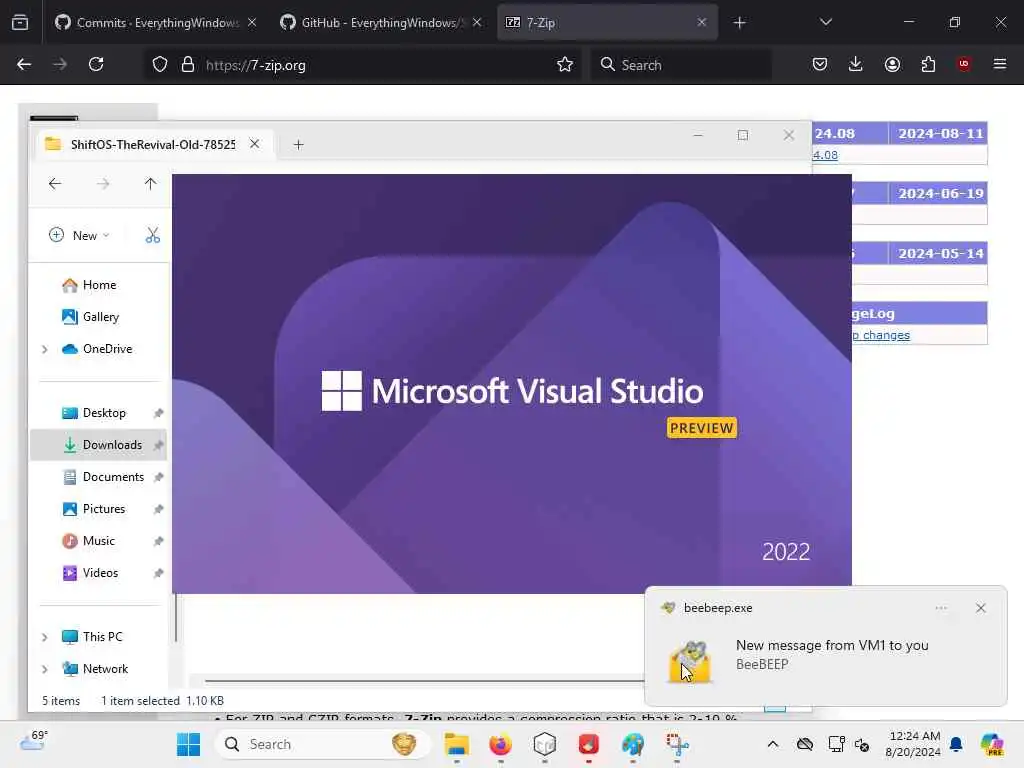Image resolution: width=1024 pixels, height=768 pixels.
Task: Open Pictures quick access folder
Action: coord(99,509)
